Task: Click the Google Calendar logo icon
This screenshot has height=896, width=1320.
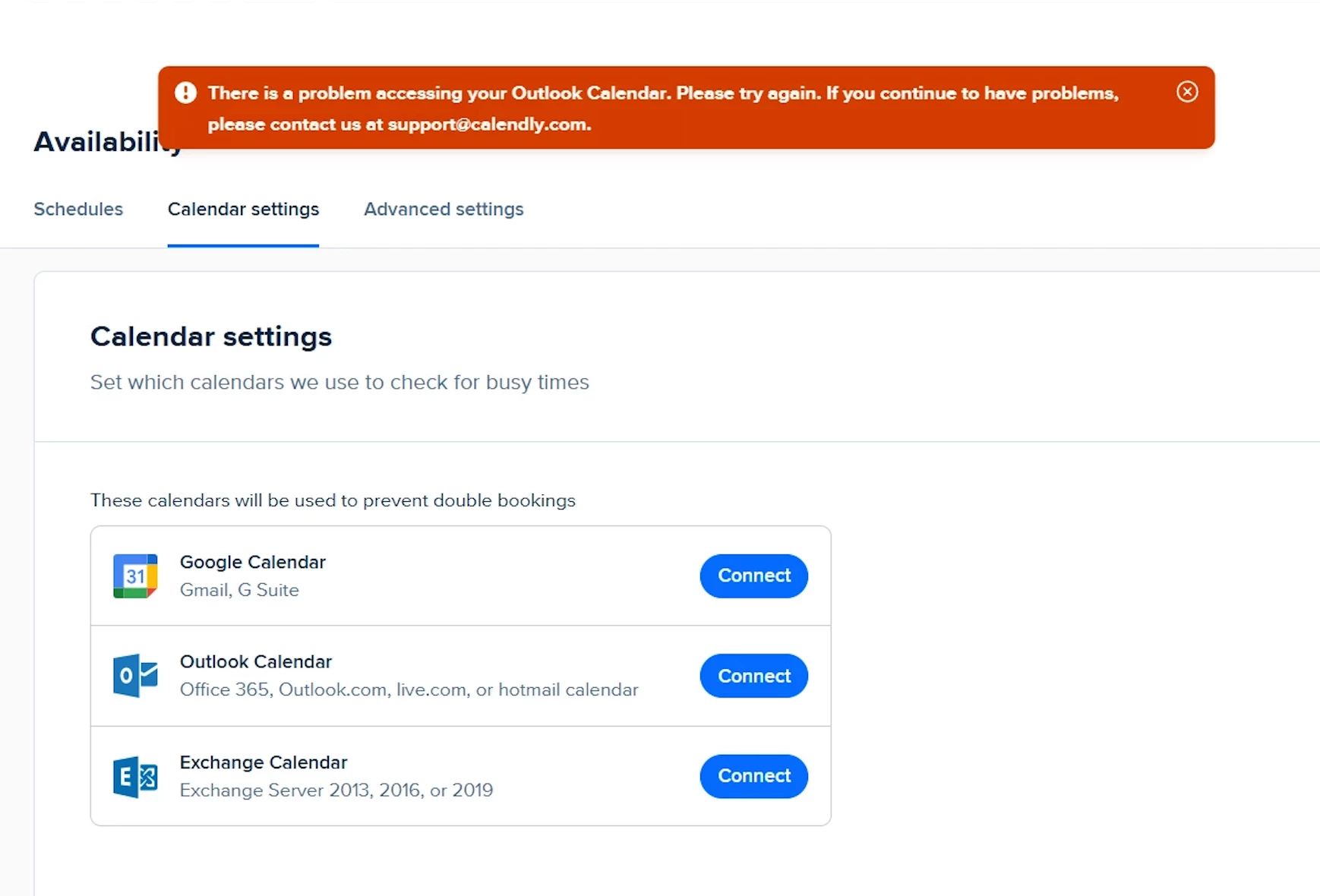Action: pos(135,576)
